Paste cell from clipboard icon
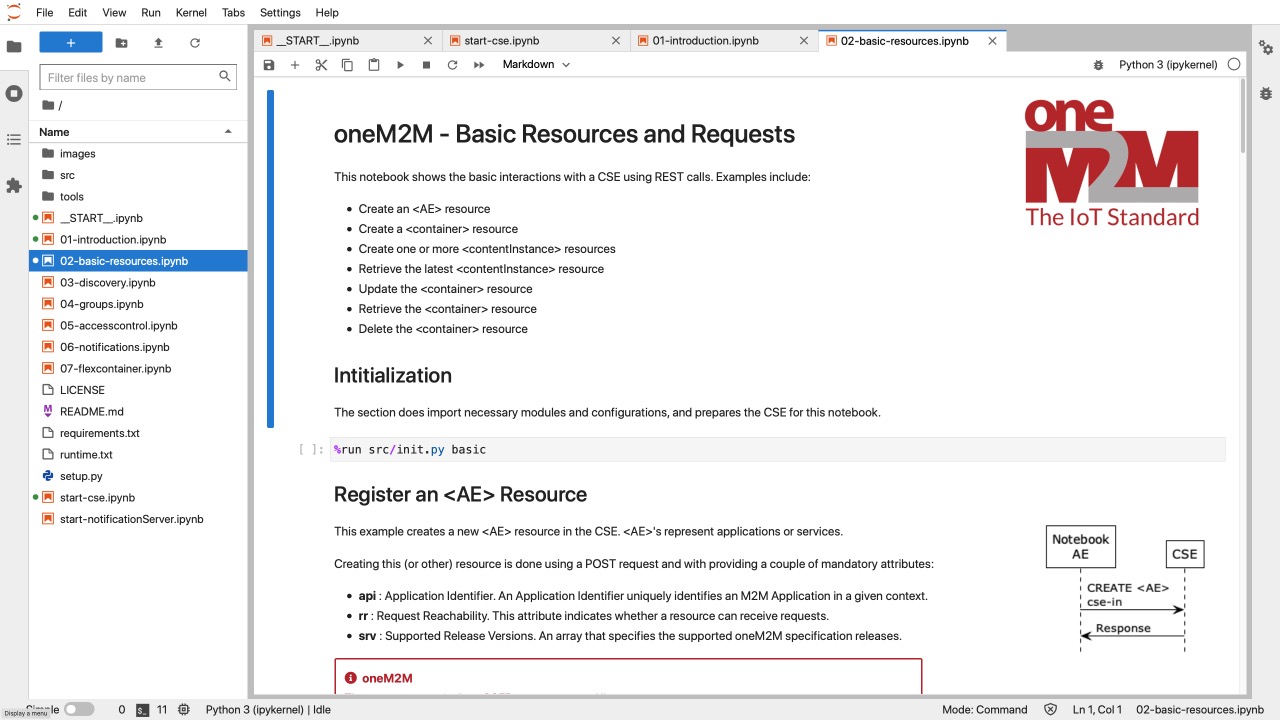This screenshot has height=720, width=1280. (374, 65)
